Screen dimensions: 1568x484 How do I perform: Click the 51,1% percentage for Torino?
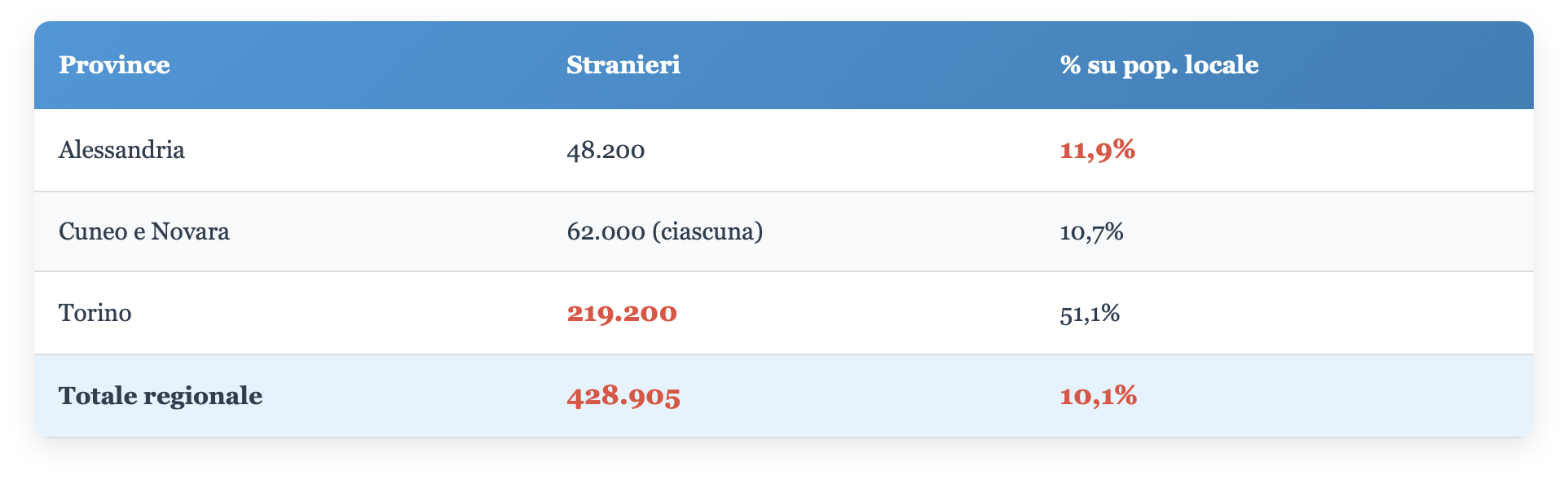(x=1090, y=313)
